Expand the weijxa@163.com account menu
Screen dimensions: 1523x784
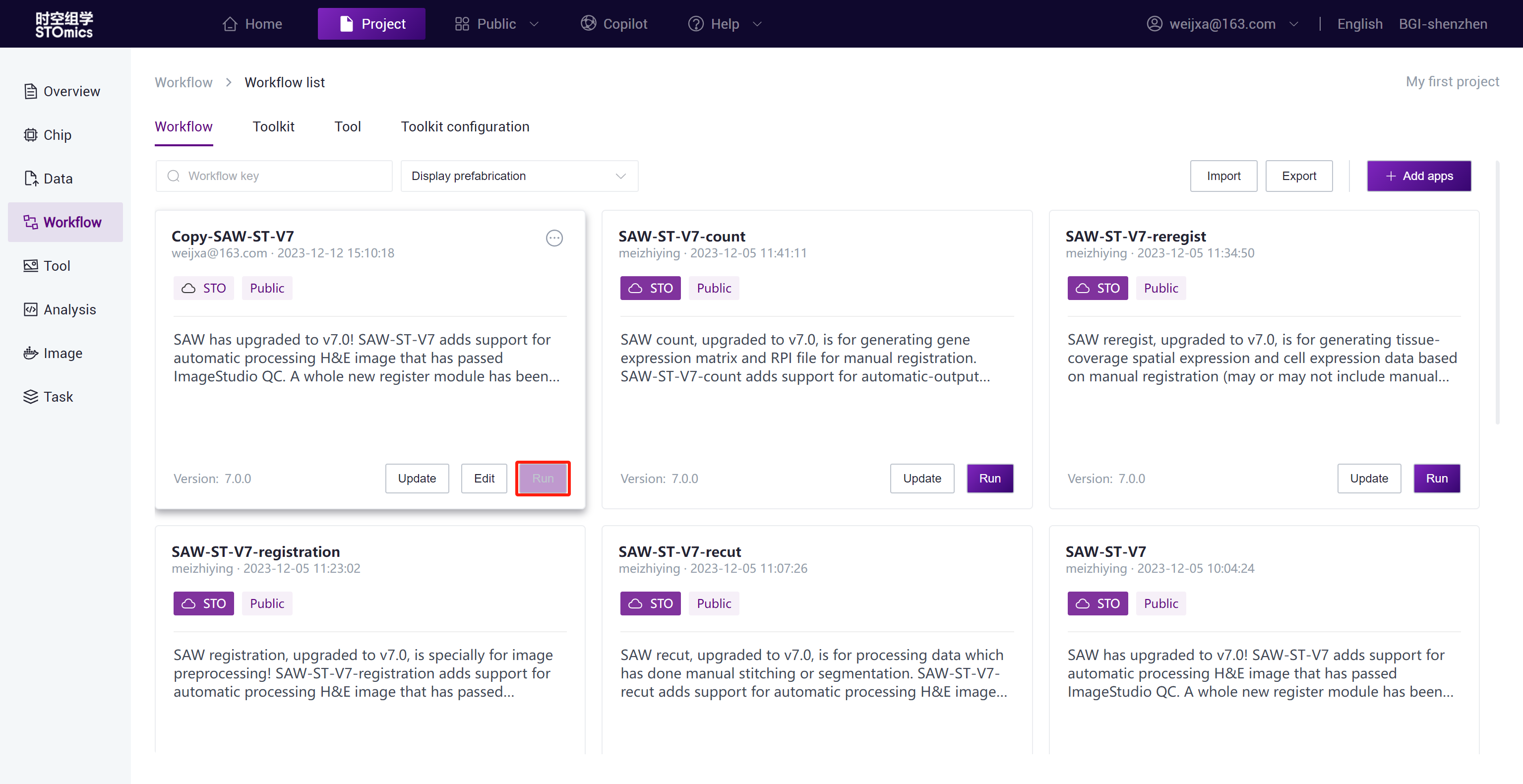click(1221, 24)
